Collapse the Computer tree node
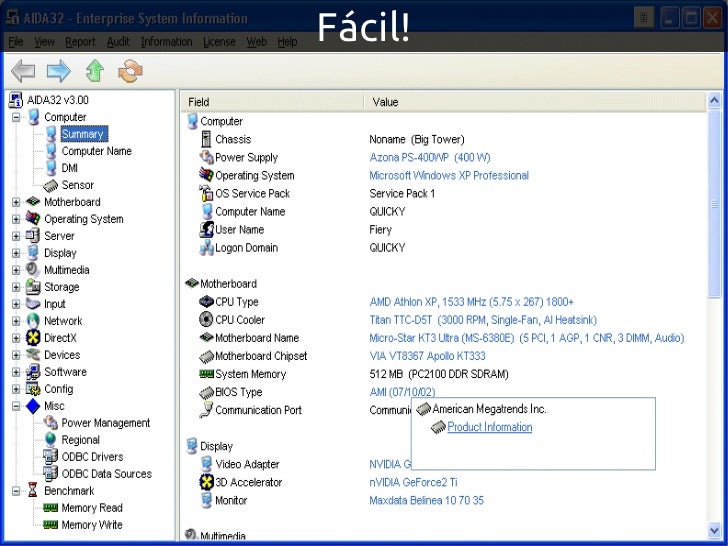This screenshot has height=546, width=728. coord(16,117)
